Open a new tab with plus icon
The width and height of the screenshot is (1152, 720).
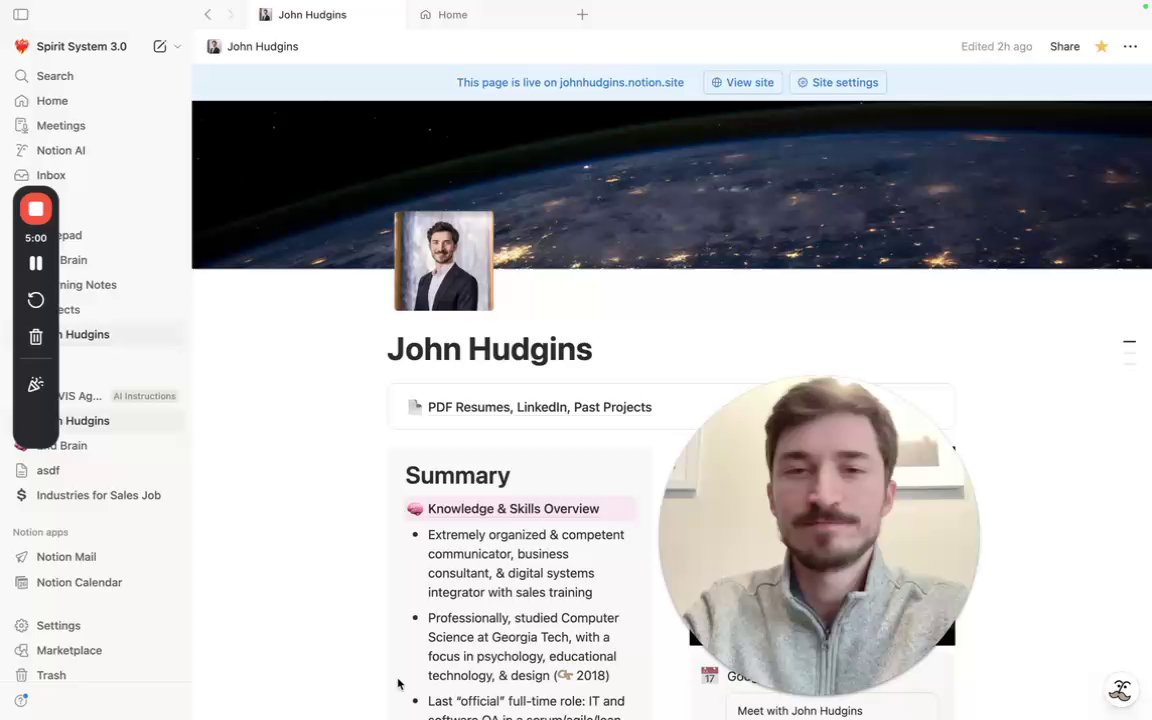point(582,14)
